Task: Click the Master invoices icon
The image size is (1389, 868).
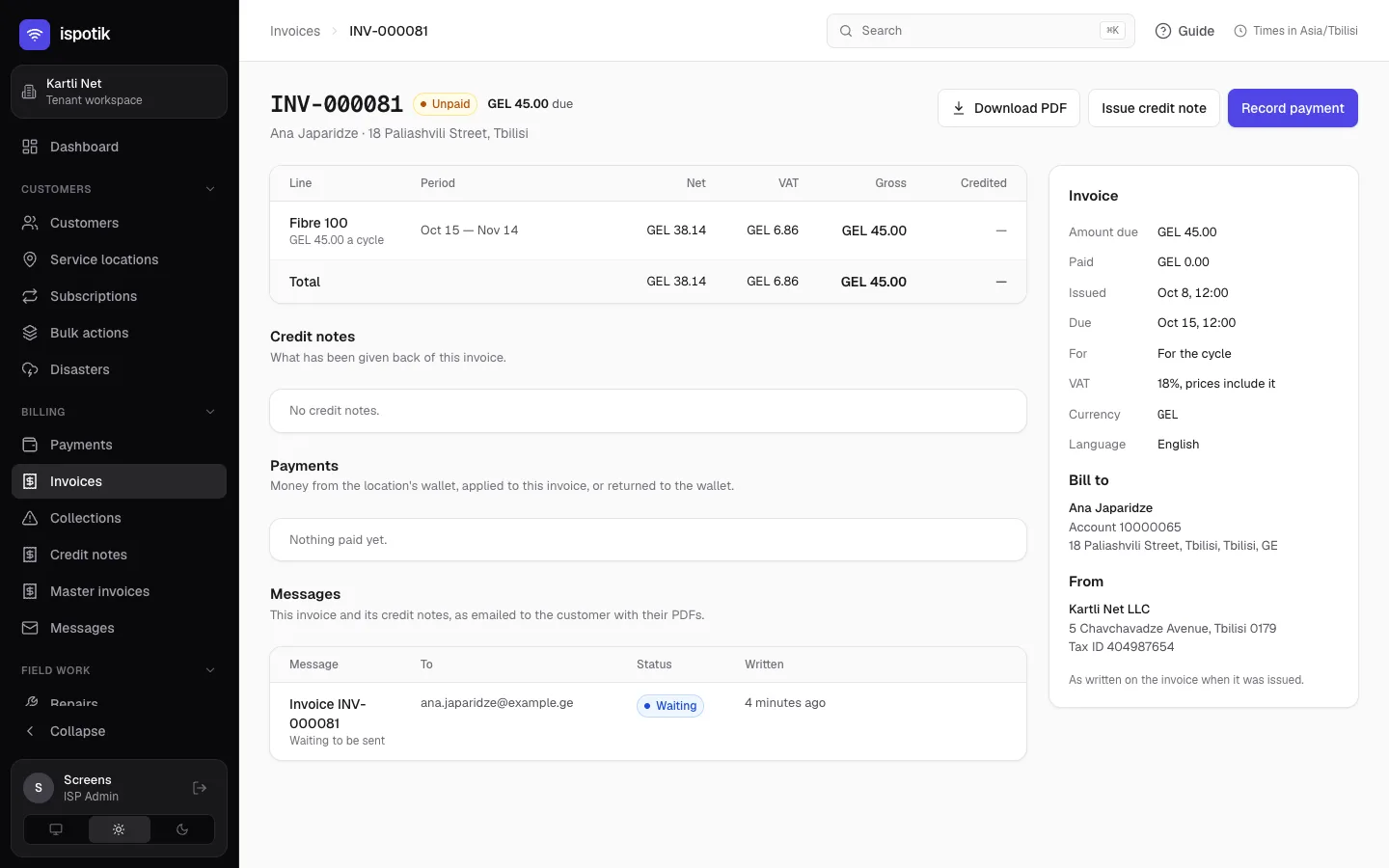Action: click(30, 591)
